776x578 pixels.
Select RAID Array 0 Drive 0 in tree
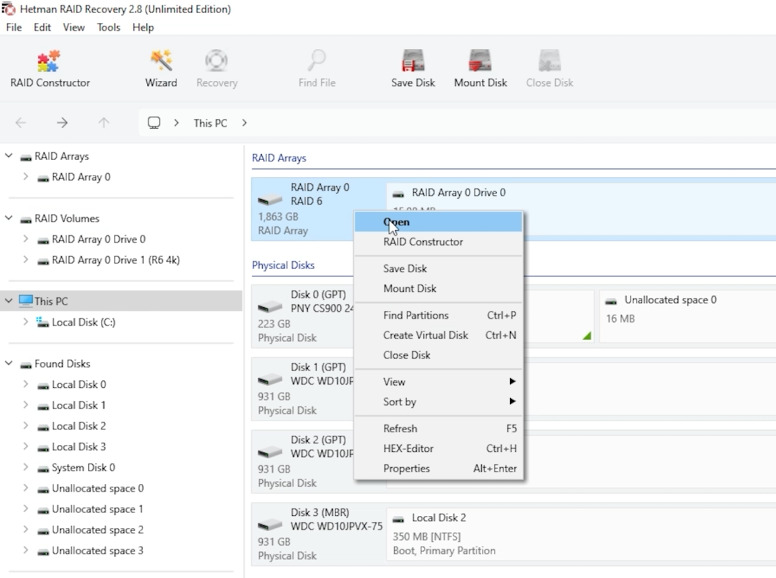98,239
